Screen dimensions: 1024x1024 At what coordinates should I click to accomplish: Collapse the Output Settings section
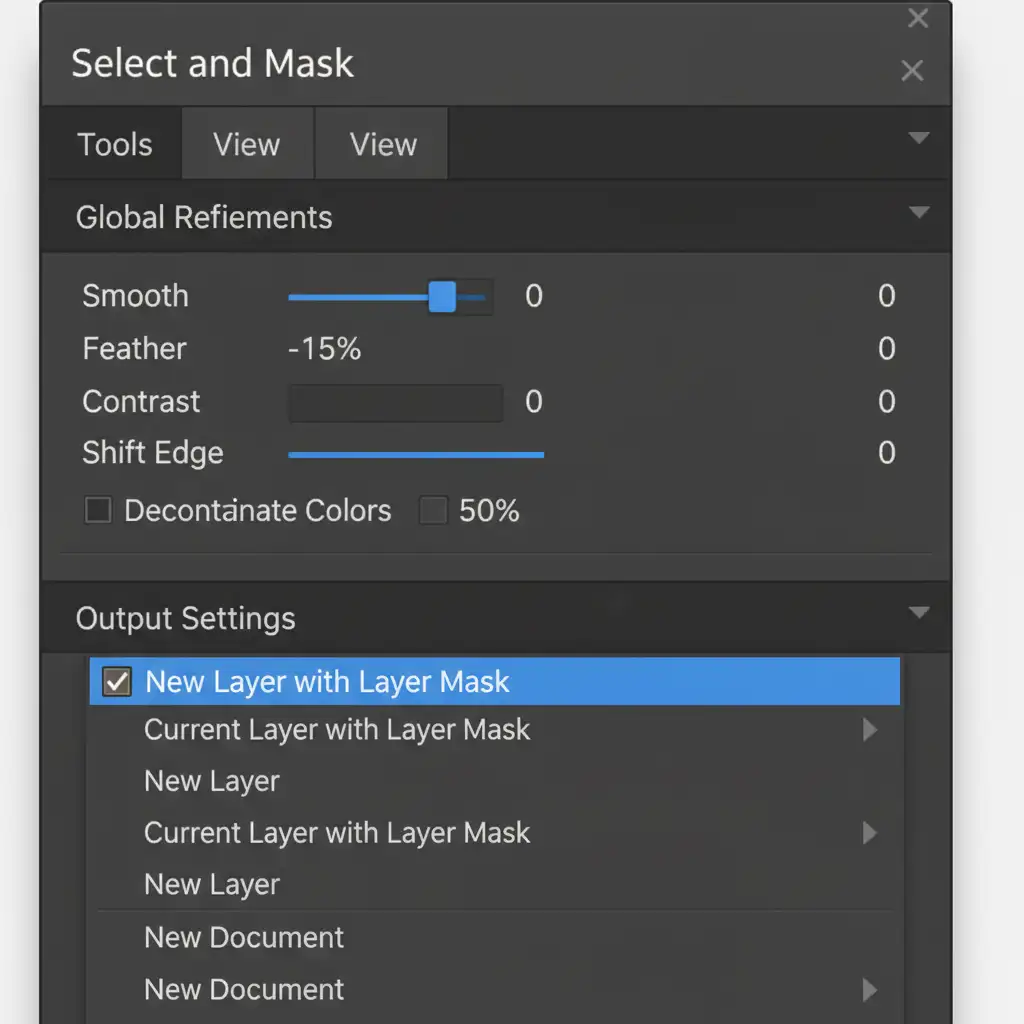click(918, 612)
